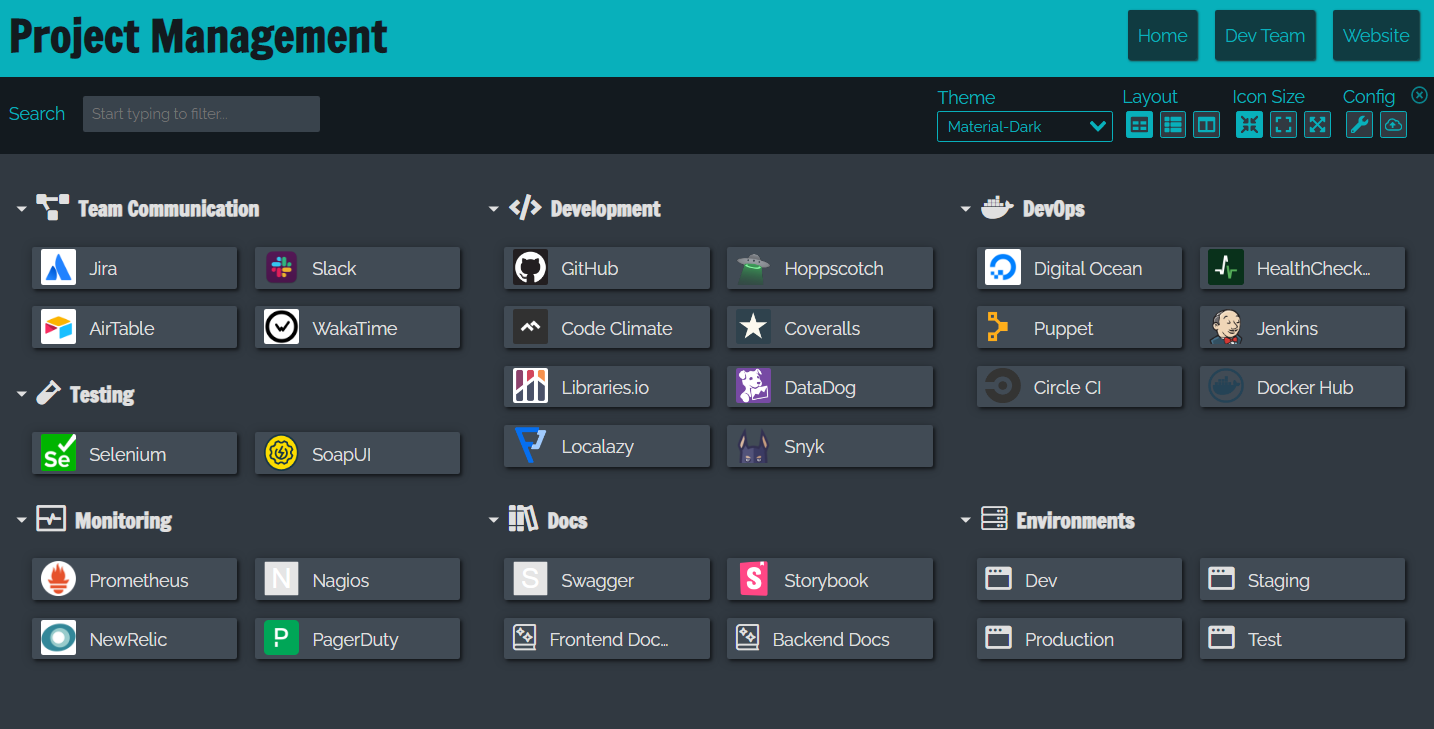
Task: Click the search filter input field
Action: click(201, 114)
